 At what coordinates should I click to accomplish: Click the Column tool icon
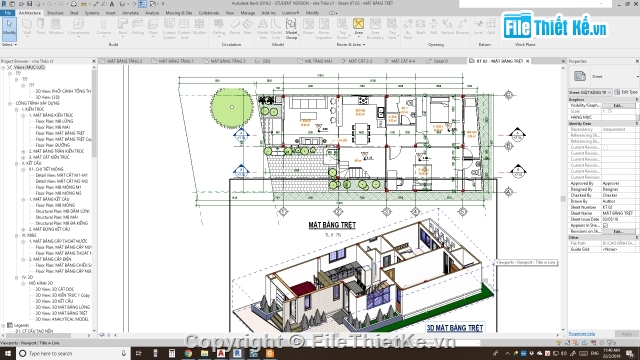coord(103,24)
